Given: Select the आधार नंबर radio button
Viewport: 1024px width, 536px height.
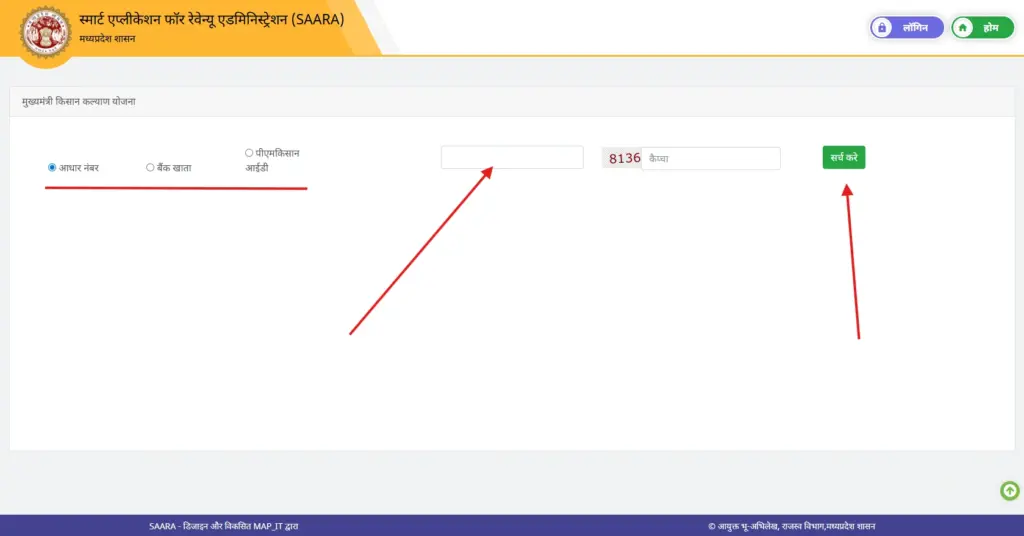Looking at the screenshot, I should click(52, 168).
